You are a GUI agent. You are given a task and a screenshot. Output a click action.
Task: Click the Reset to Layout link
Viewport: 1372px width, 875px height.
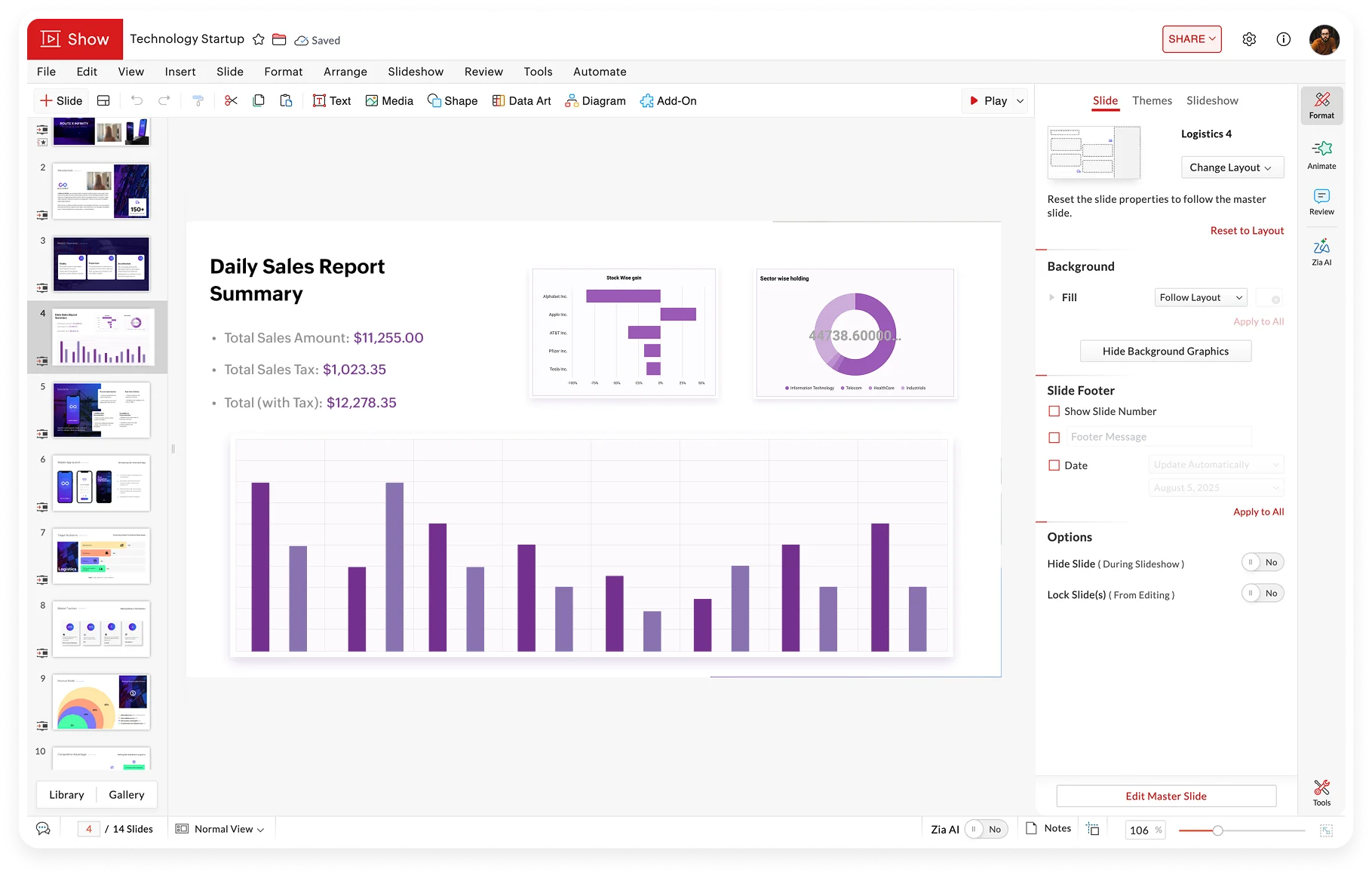(1247, 231)
